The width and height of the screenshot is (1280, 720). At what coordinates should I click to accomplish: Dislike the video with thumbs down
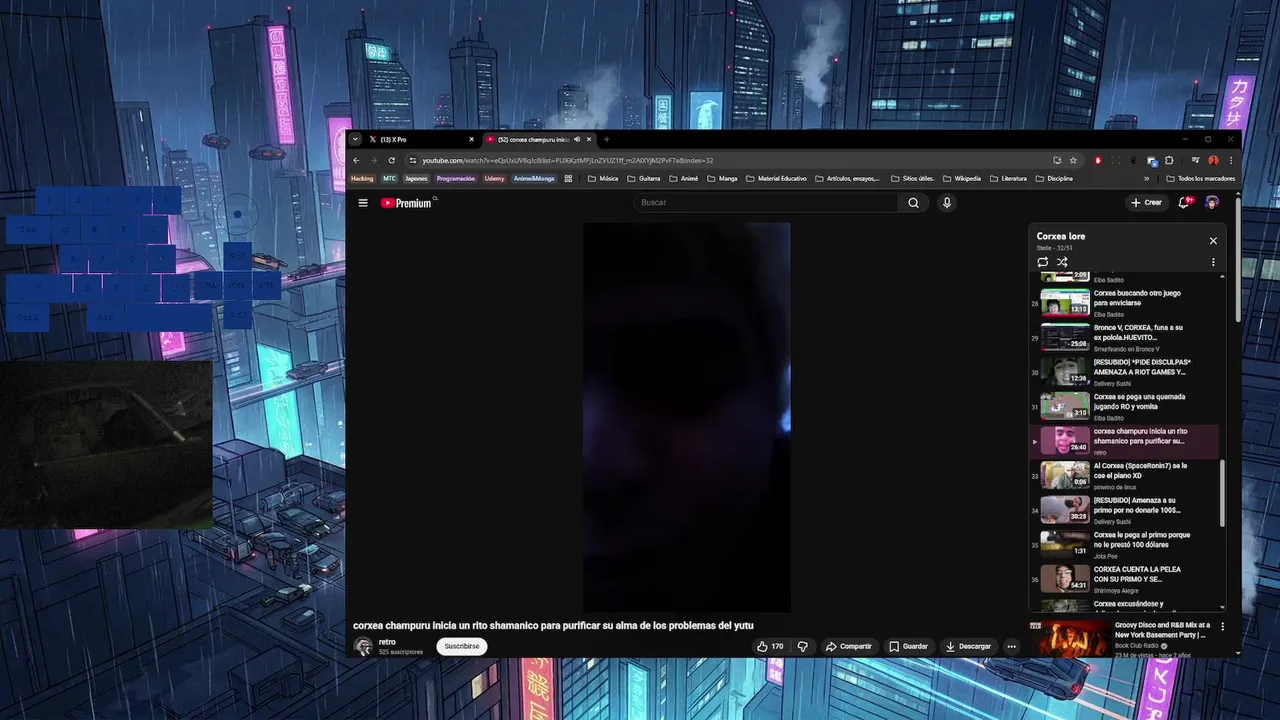pyautogui.click(x=802, y=646)
